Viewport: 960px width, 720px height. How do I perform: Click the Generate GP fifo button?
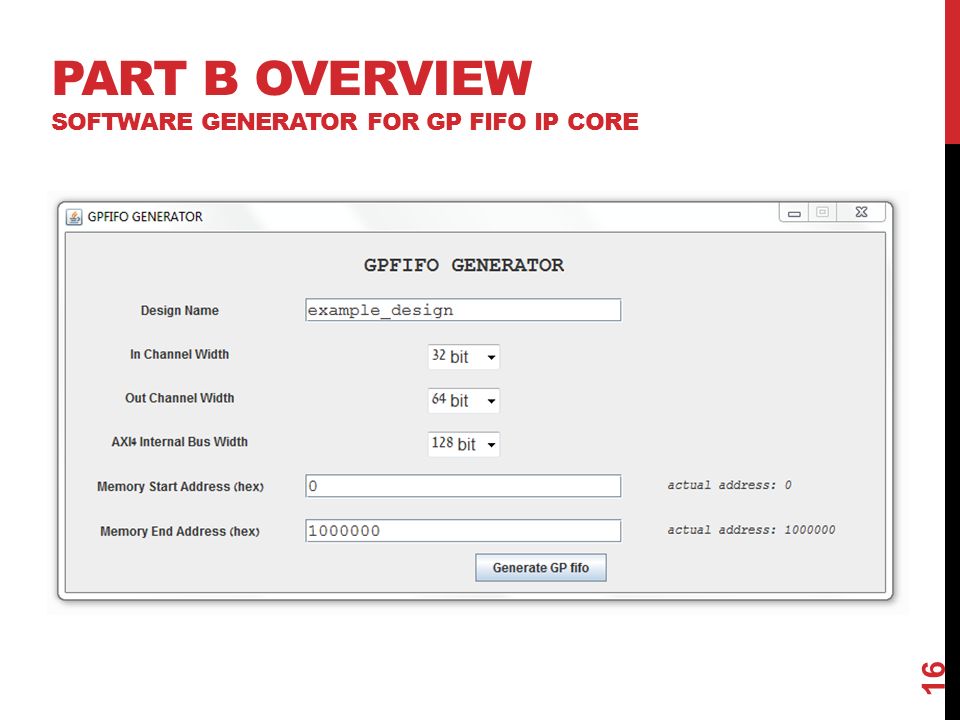click(541, 568)
